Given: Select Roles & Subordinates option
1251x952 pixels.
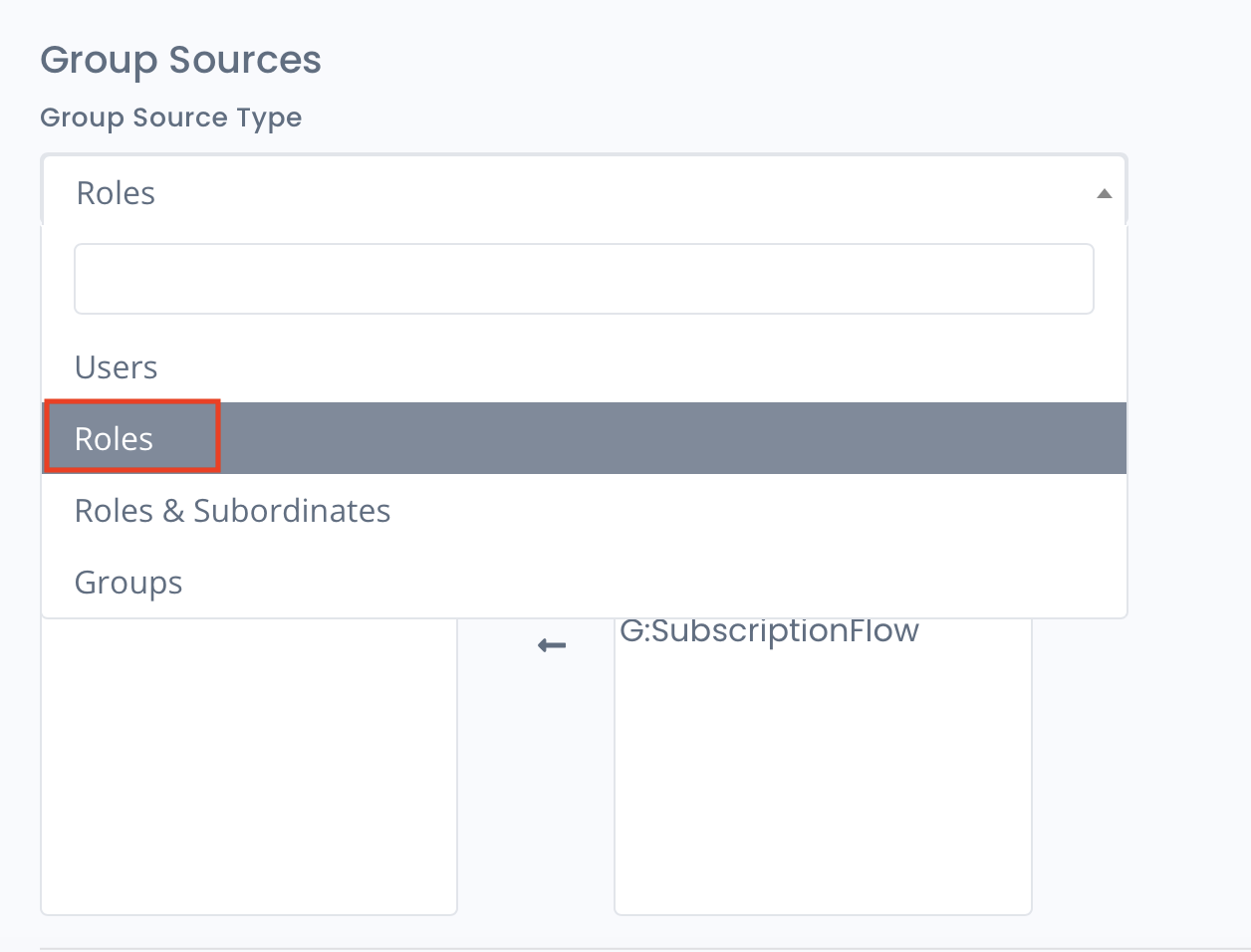Looking at the screenshot, I should point(584,510).
